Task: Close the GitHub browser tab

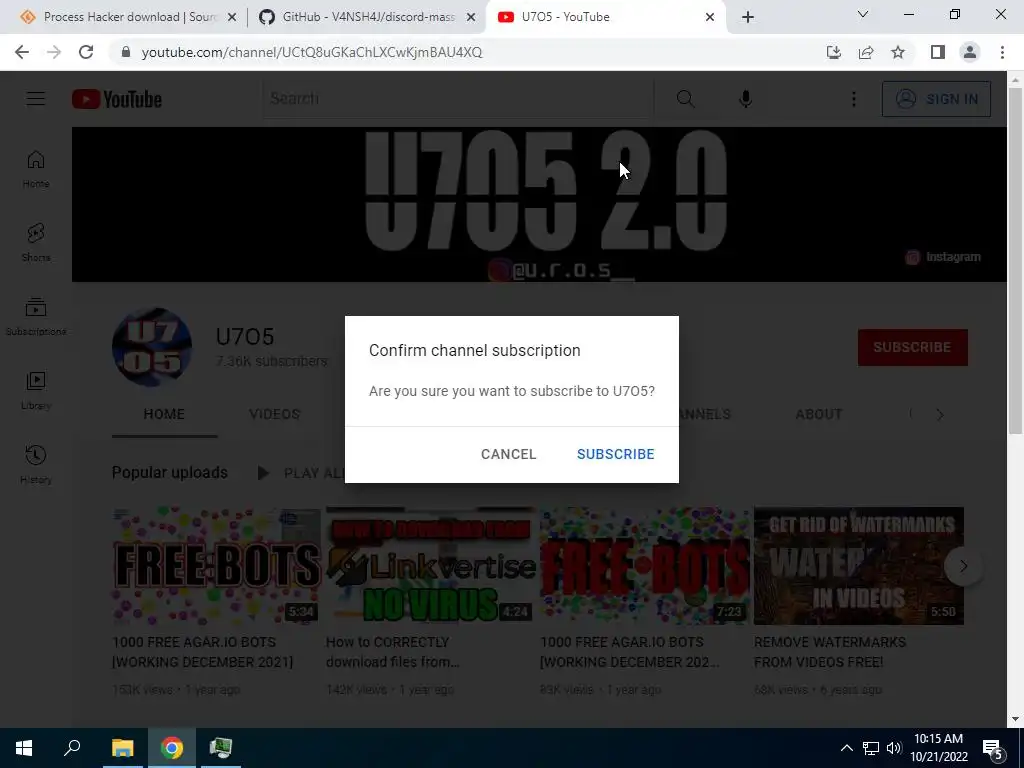Action: click(471, 18)
